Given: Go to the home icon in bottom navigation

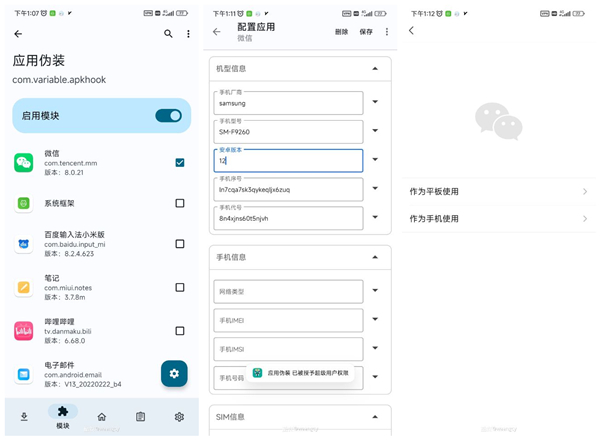Looking at the screenshot, I should [x=101, y=416].
